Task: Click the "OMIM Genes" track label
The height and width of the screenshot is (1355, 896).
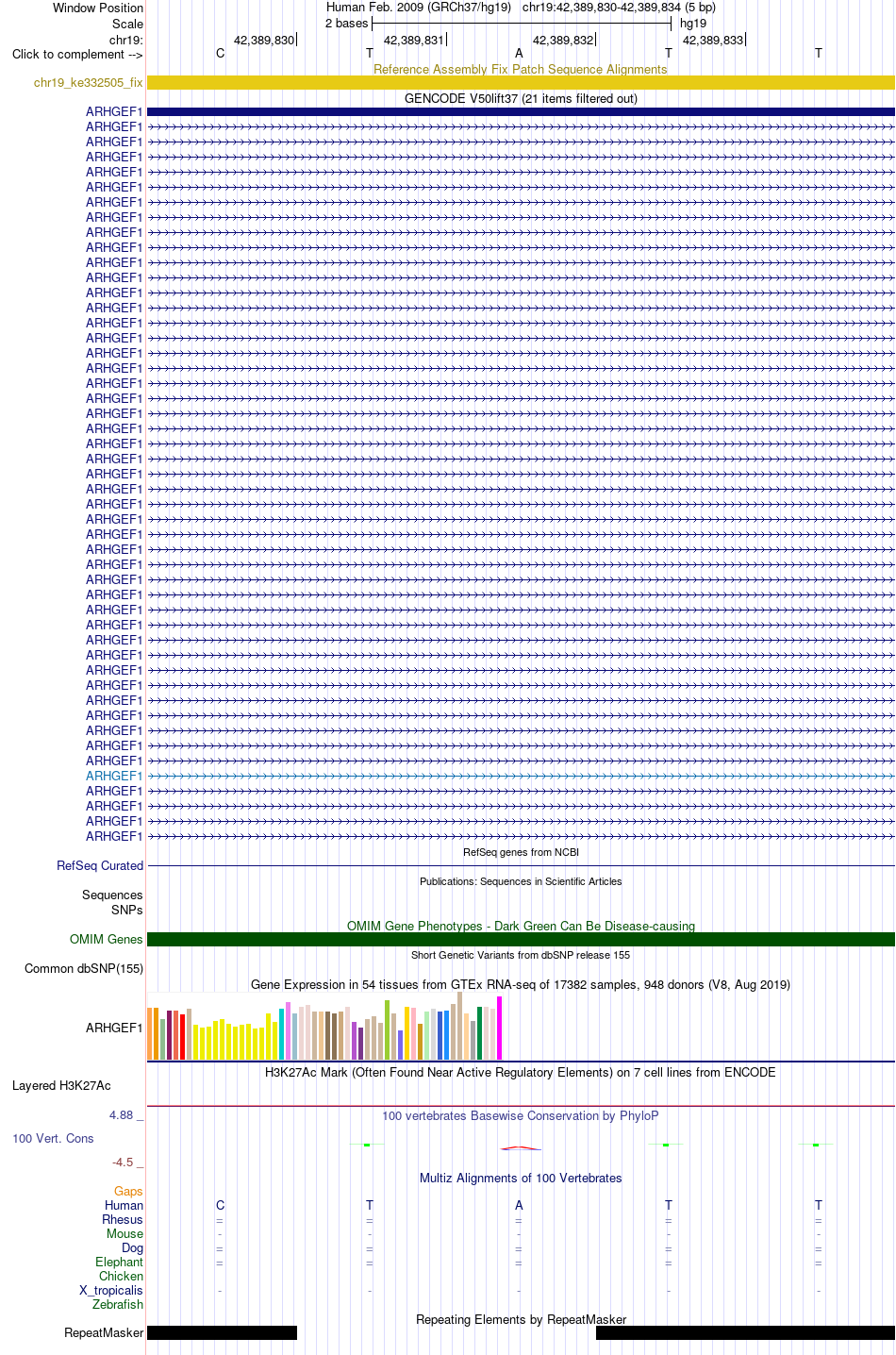Action: 106,939
